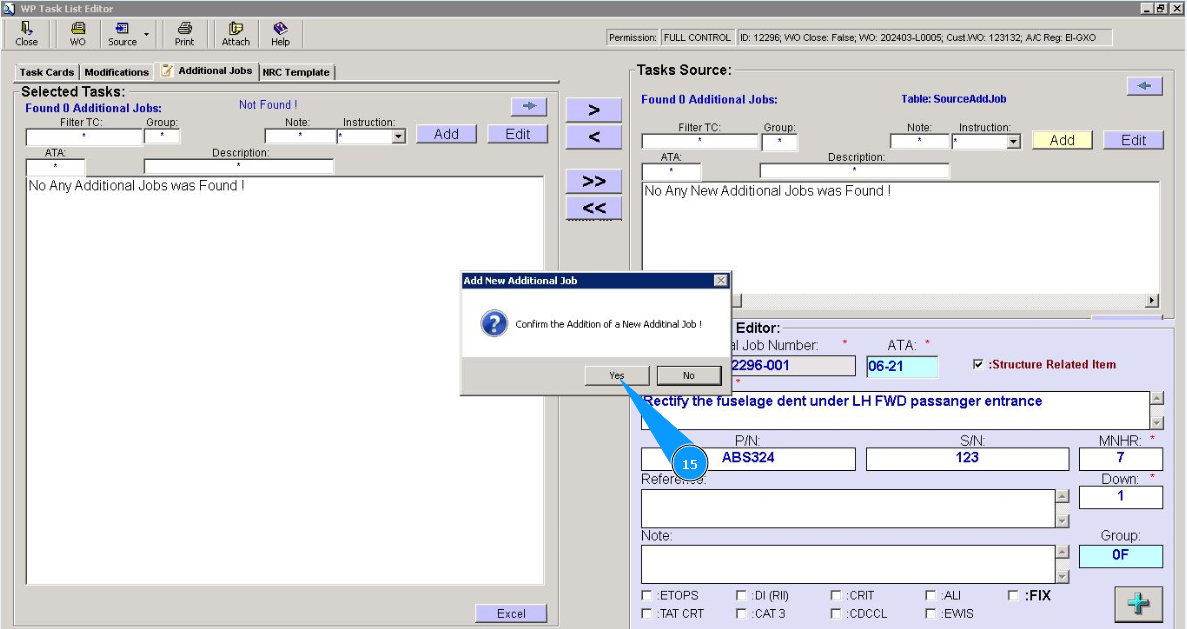Uncheck Structure Related Item checkbox
Viewport: 1187px width, 629px height.
[x=978, y=365]
